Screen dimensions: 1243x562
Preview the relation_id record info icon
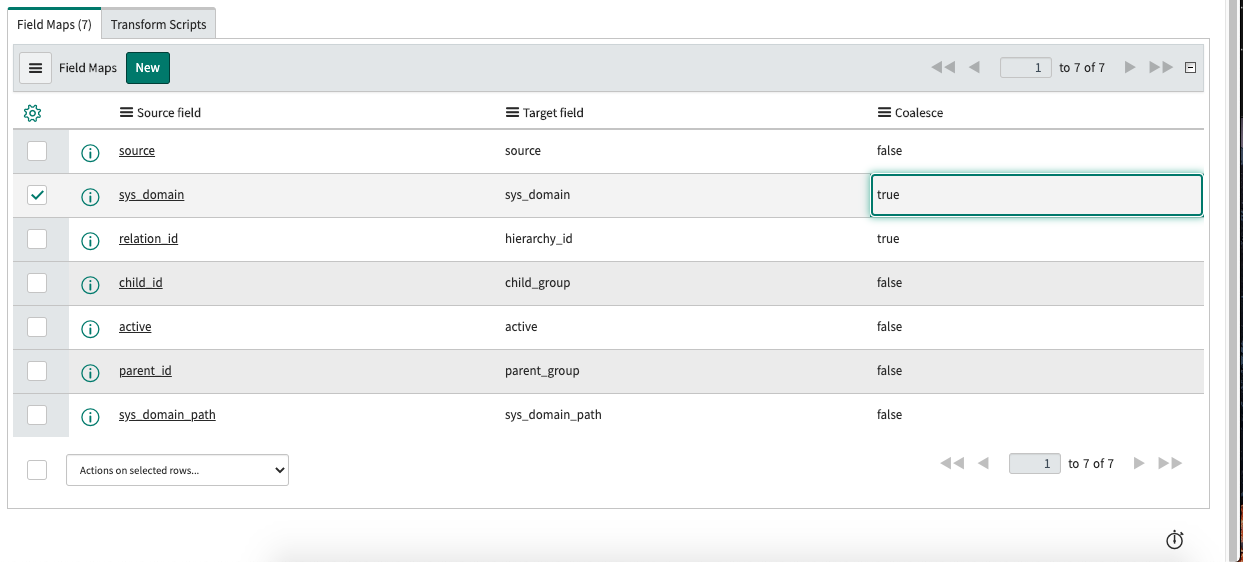point(90,240)
